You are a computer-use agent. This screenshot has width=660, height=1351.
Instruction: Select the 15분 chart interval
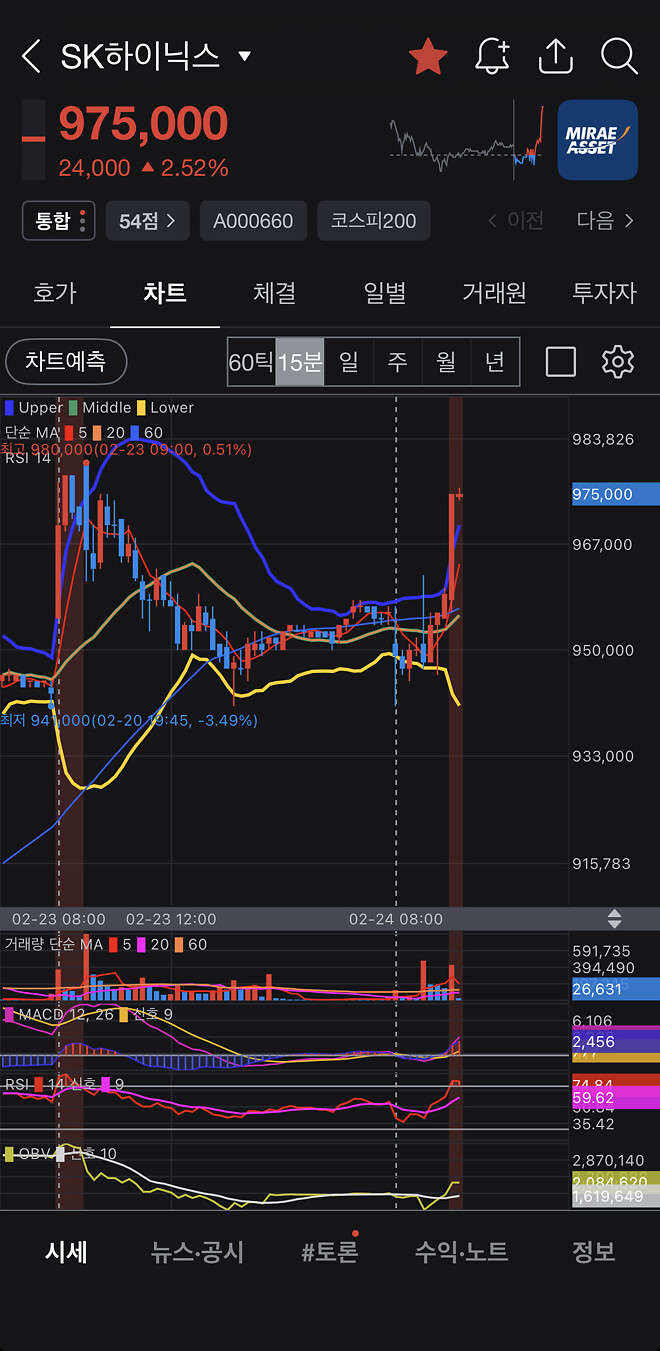[x=300, y=361]
